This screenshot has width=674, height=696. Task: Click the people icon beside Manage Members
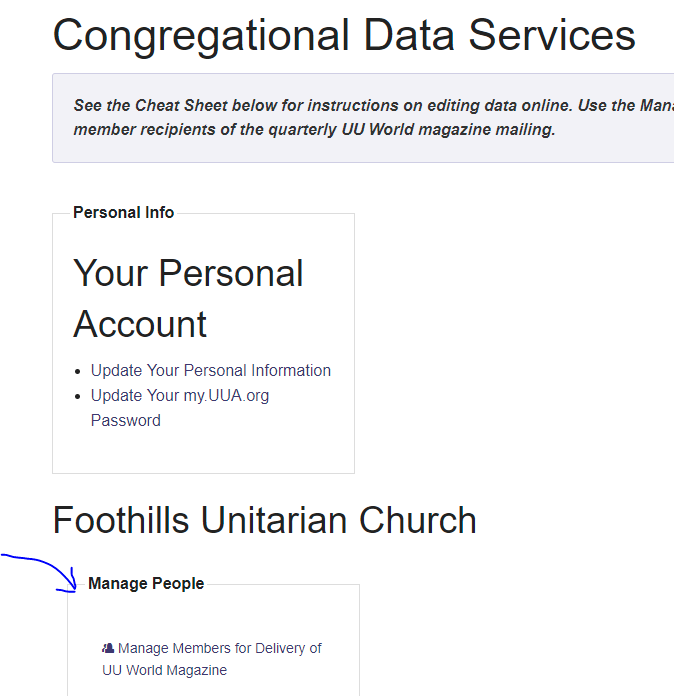pos(108,648)
